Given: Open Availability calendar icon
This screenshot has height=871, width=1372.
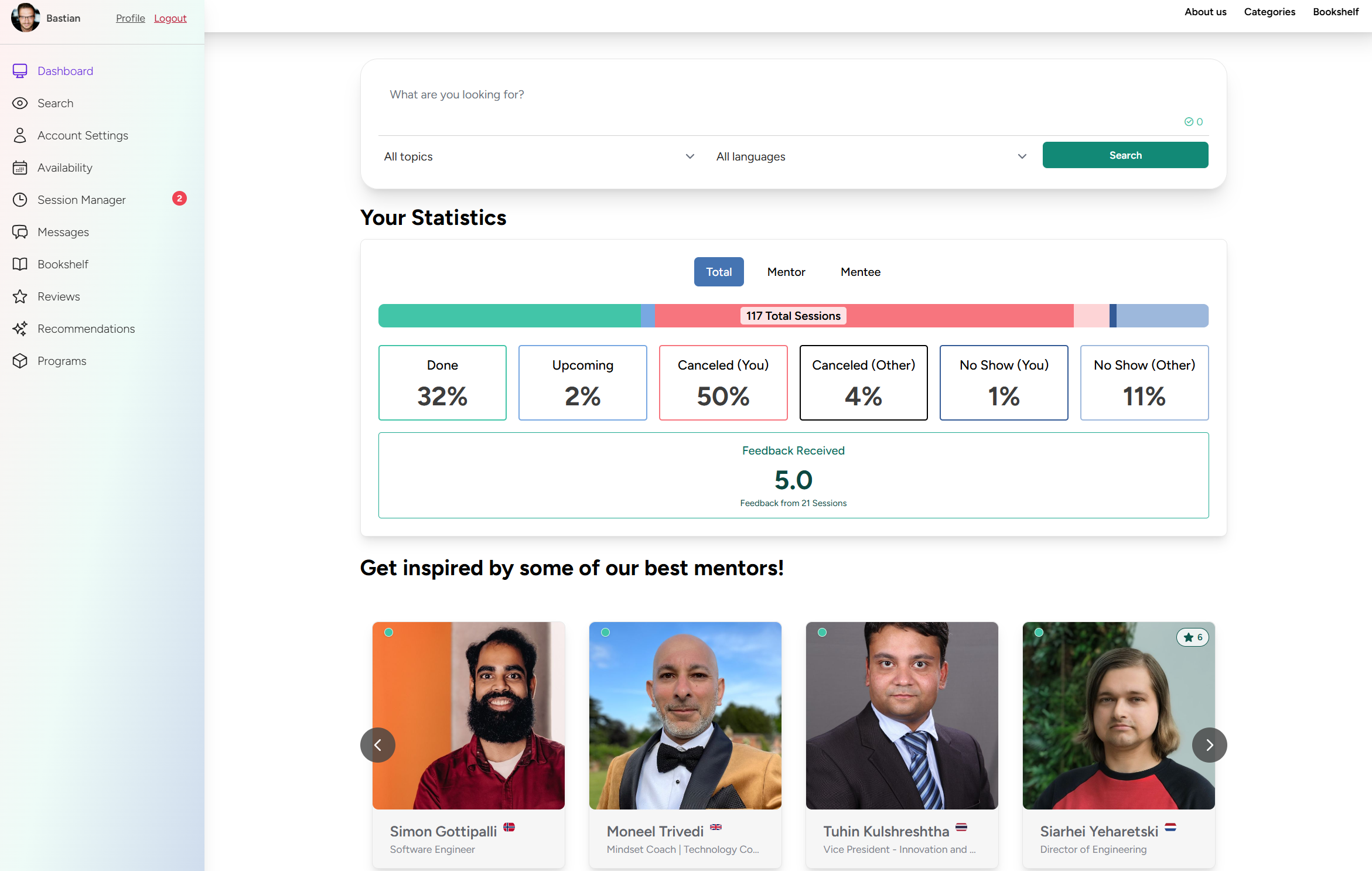Looking at the screenshot, I should tap(20, 168).
